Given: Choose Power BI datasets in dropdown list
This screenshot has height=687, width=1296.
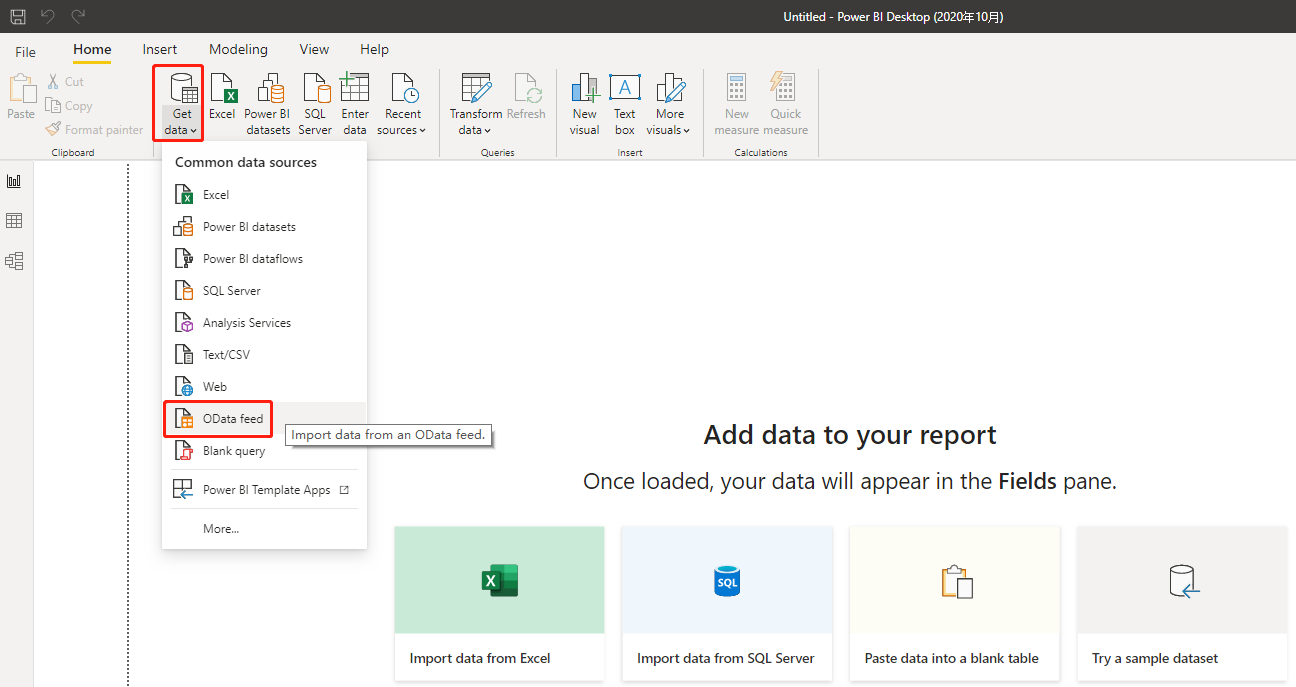Looking at the screenshot, I should [265, 227].
